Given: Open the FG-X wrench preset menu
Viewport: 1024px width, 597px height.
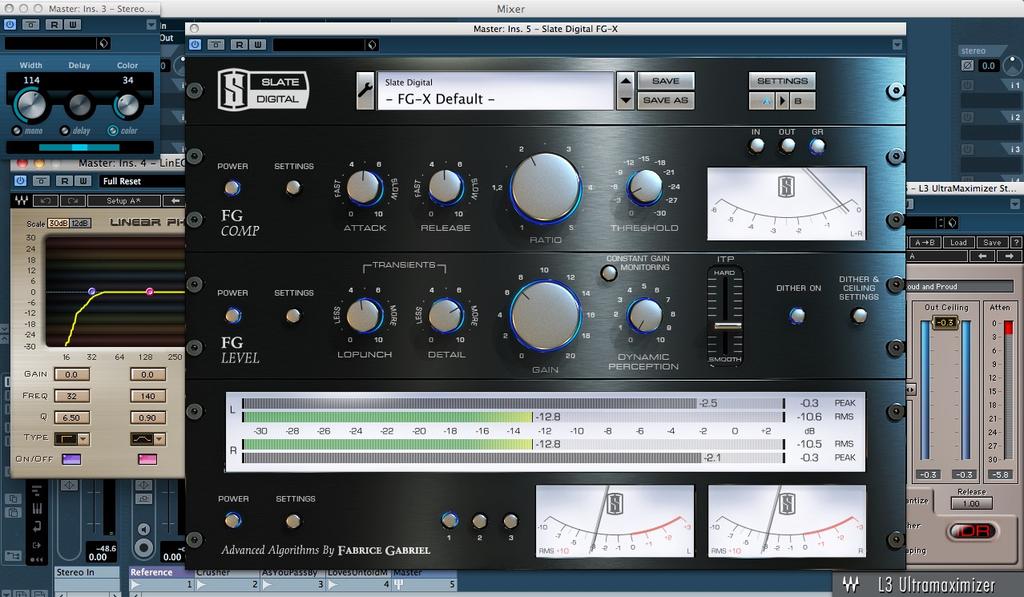Looking at the screenshot, I should pos(365,91).
